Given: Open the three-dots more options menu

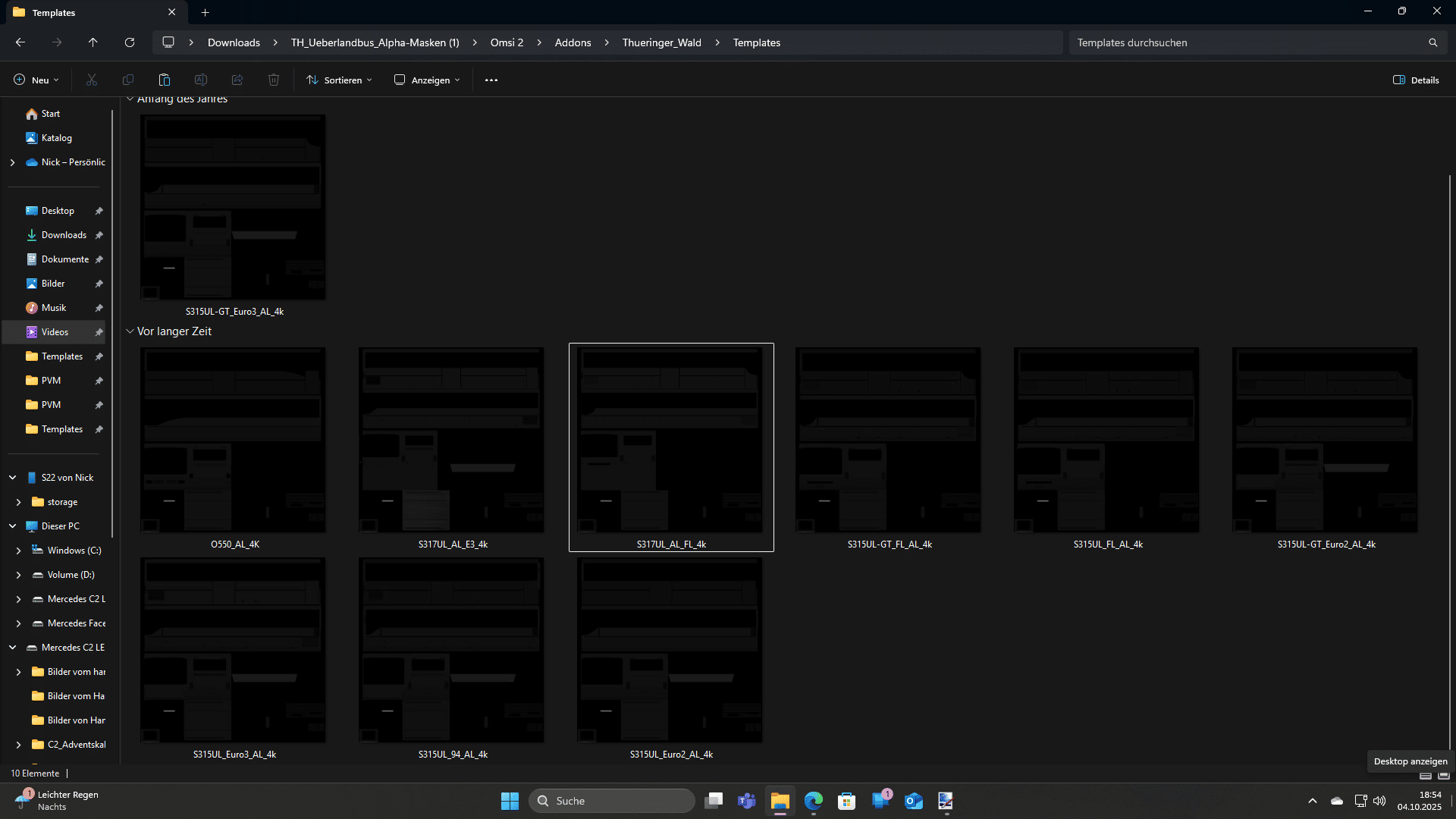Looking at the screenshot, I should click(x=491, y=80).
